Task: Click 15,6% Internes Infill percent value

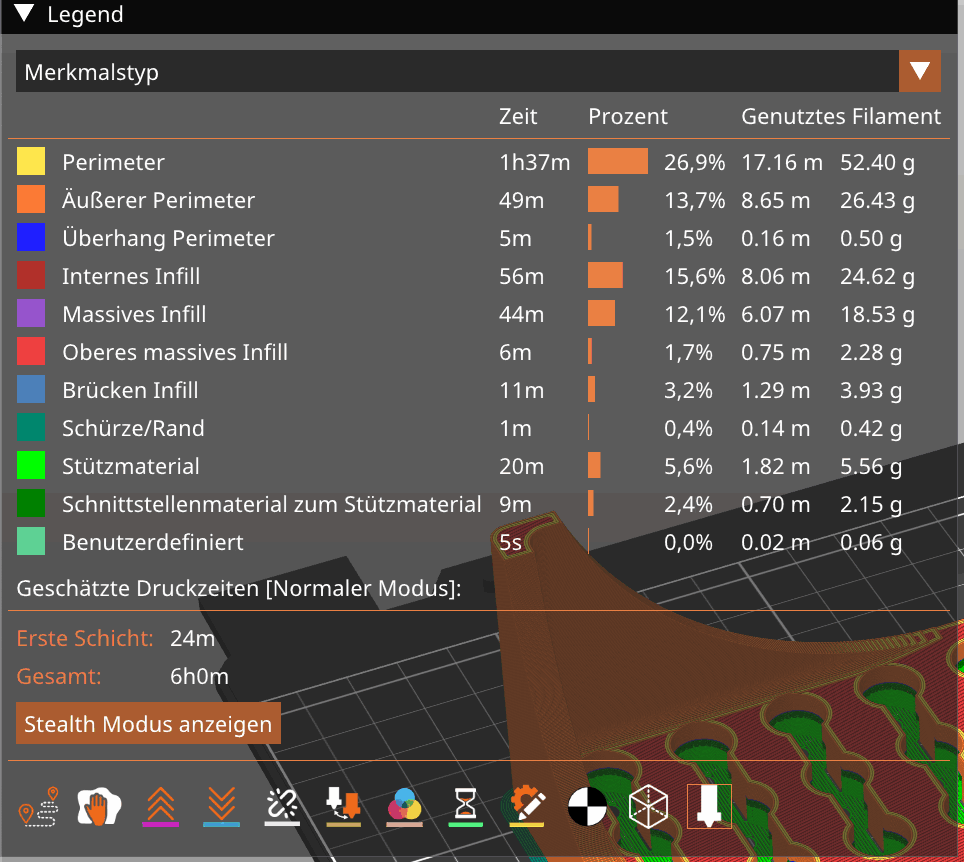Action: 694,277
